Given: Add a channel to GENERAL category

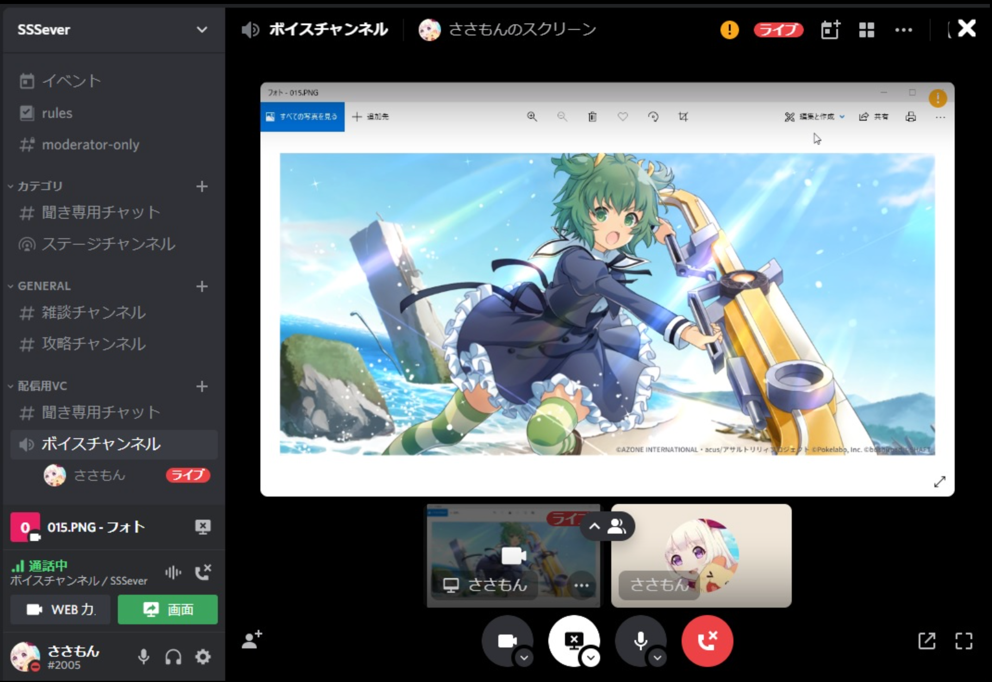Looking at the screenshot, I should click(x=202, y=287).
